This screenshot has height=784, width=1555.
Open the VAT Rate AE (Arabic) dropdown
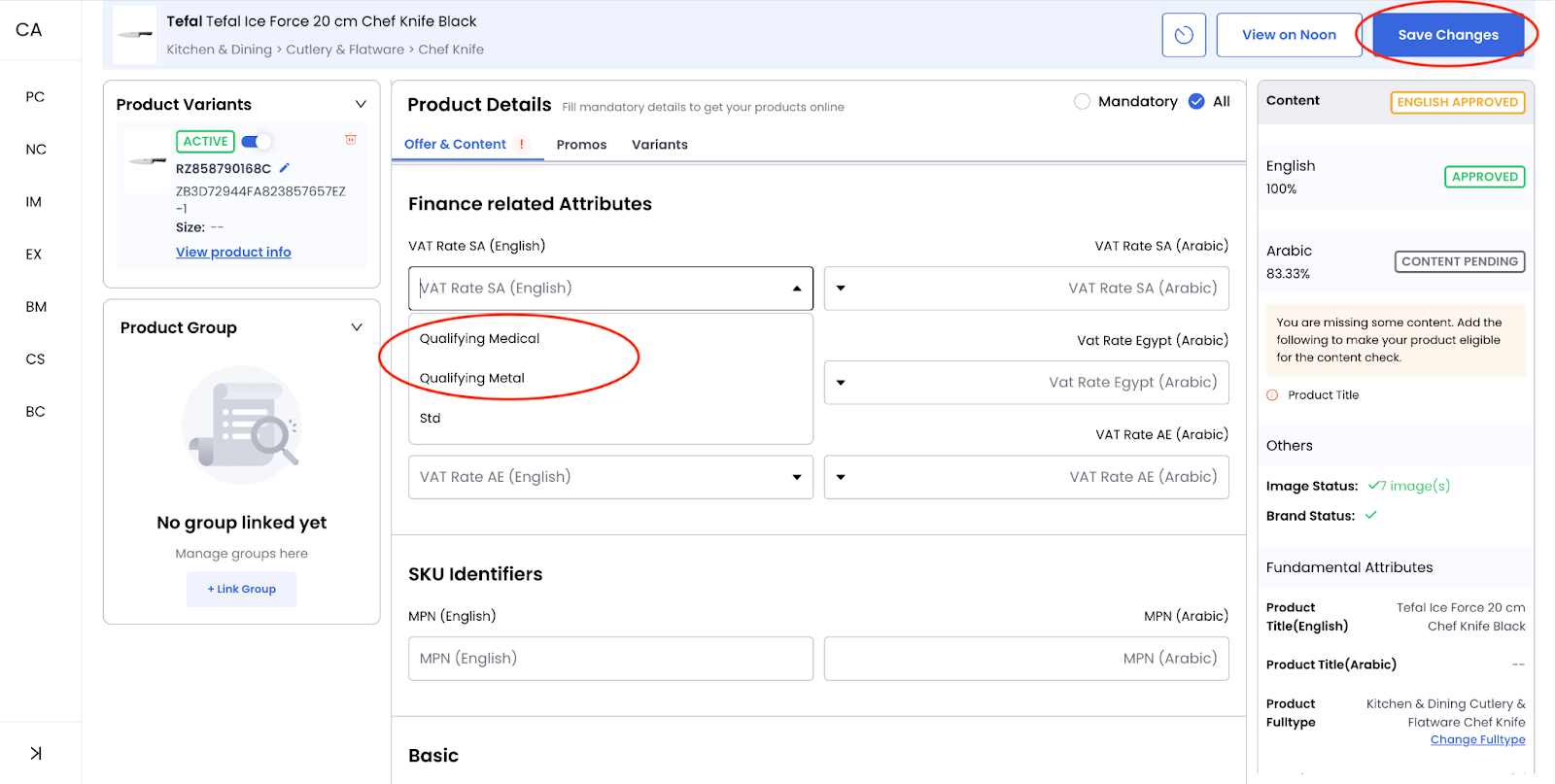pyautogui.click(x=1026, y=477)
